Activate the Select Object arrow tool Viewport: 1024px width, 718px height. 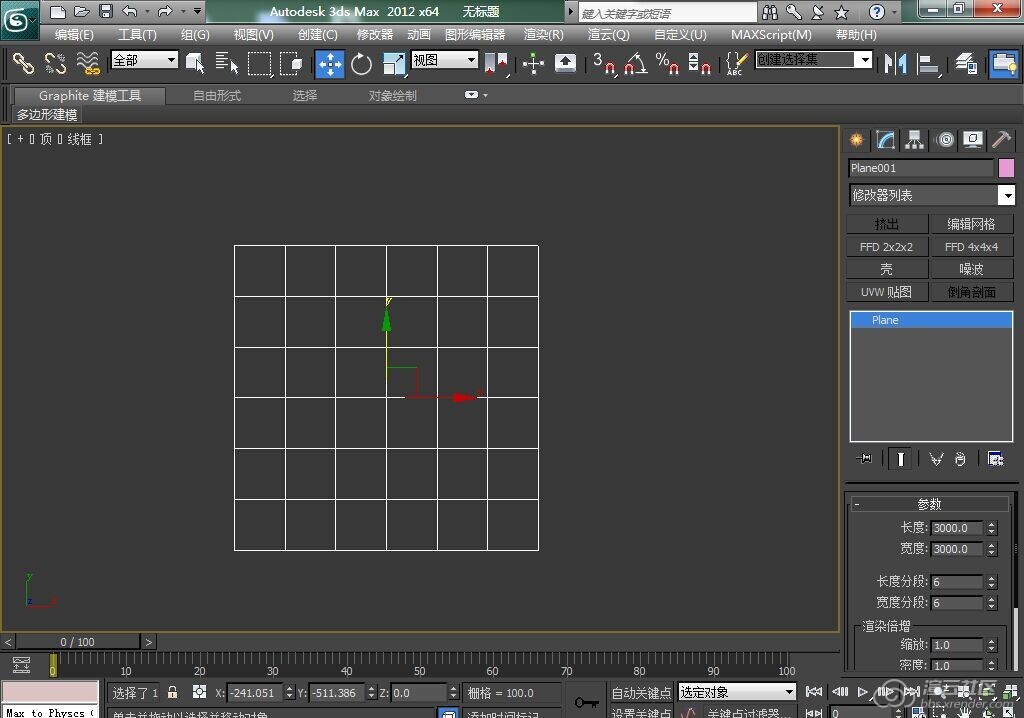pos(195,63)
